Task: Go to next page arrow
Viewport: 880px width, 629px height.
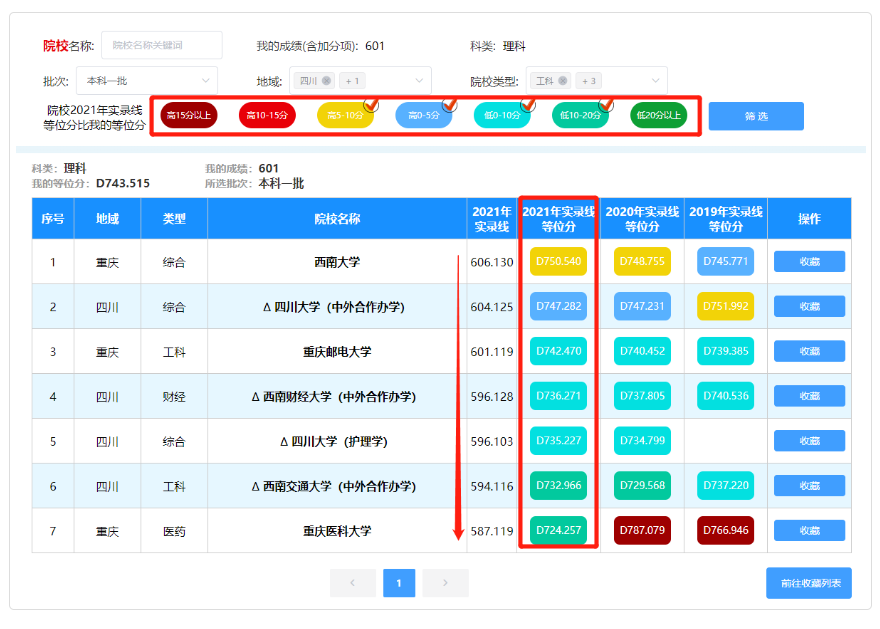Action: (x=445, y=583)
